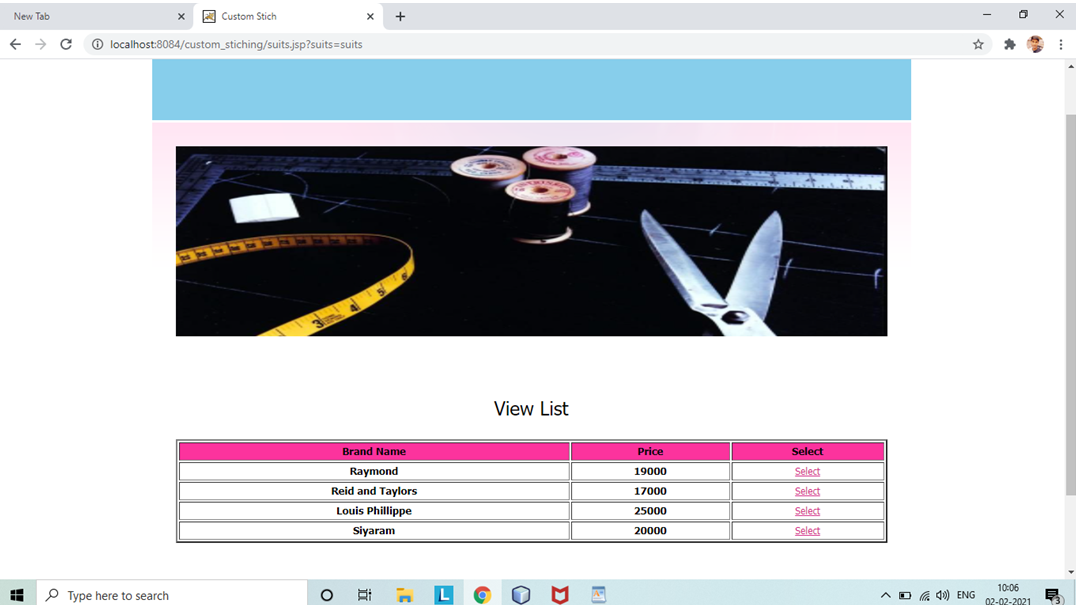Click the page vertical scrollbar thumb
Viewport: 1076px width, 605px height.
click(x=1071, y=304)
